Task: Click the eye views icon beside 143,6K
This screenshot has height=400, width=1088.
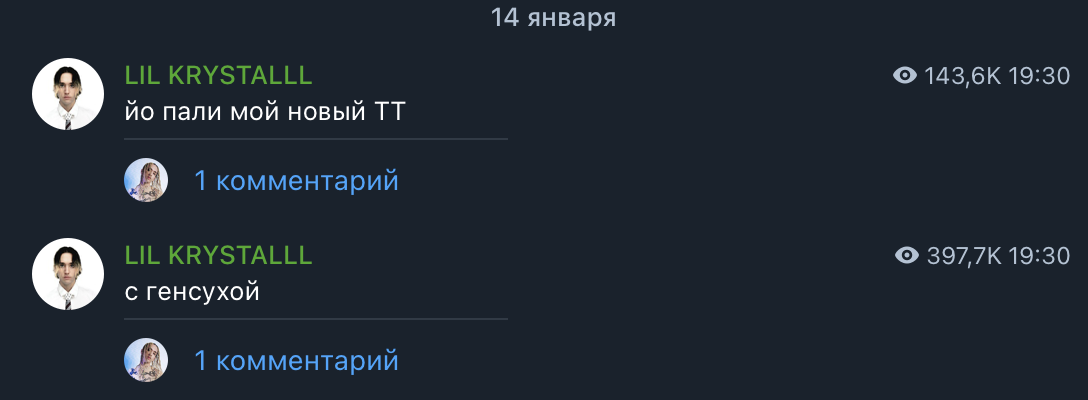Action: 905,76
